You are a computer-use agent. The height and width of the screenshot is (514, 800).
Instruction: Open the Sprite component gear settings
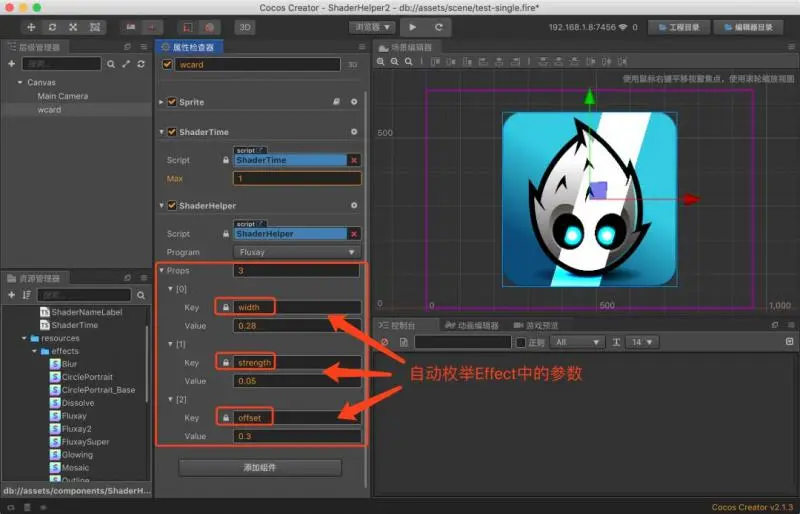tap(354, 102)
